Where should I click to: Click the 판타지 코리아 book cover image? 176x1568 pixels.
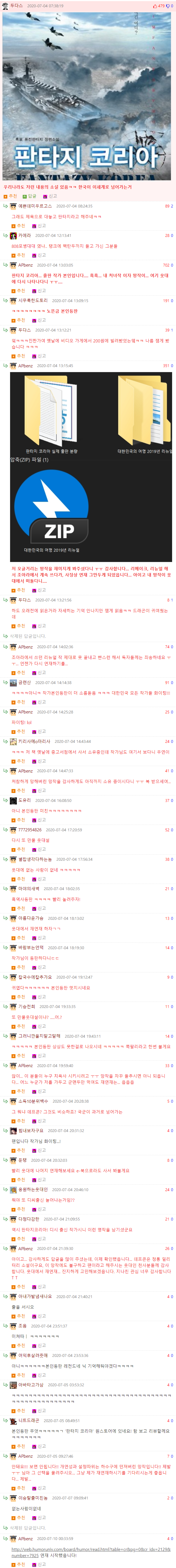tap(87, 96)
